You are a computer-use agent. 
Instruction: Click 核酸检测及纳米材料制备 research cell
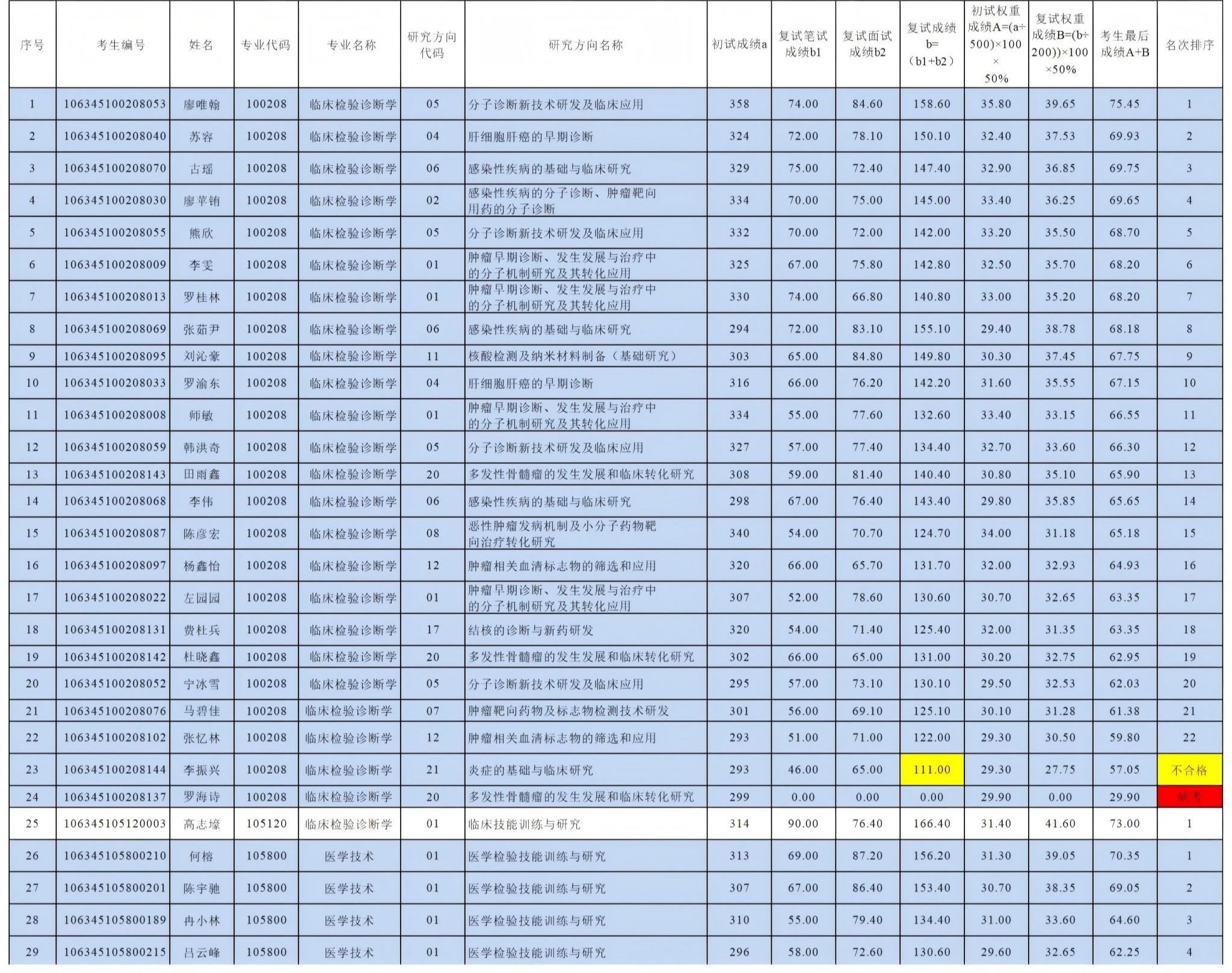pyautogui.click(x=571, y=356)
